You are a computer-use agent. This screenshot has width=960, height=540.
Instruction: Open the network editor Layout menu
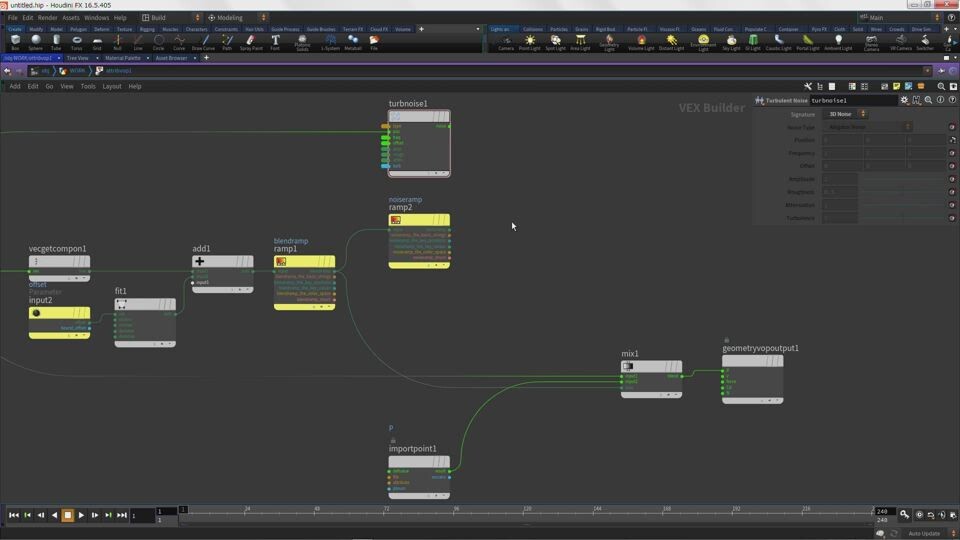[x=112, y=86]
